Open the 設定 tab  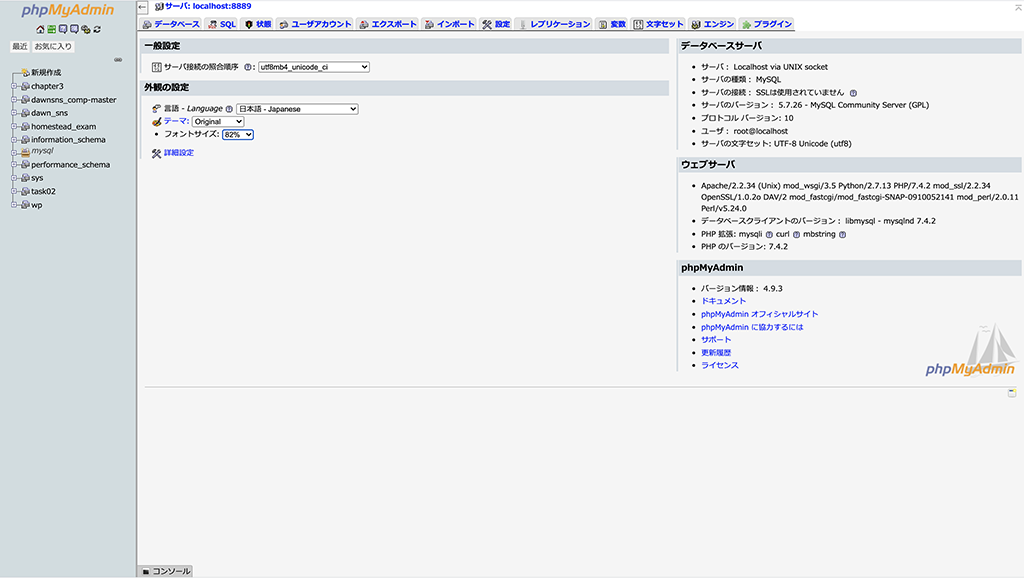(496, 24)
